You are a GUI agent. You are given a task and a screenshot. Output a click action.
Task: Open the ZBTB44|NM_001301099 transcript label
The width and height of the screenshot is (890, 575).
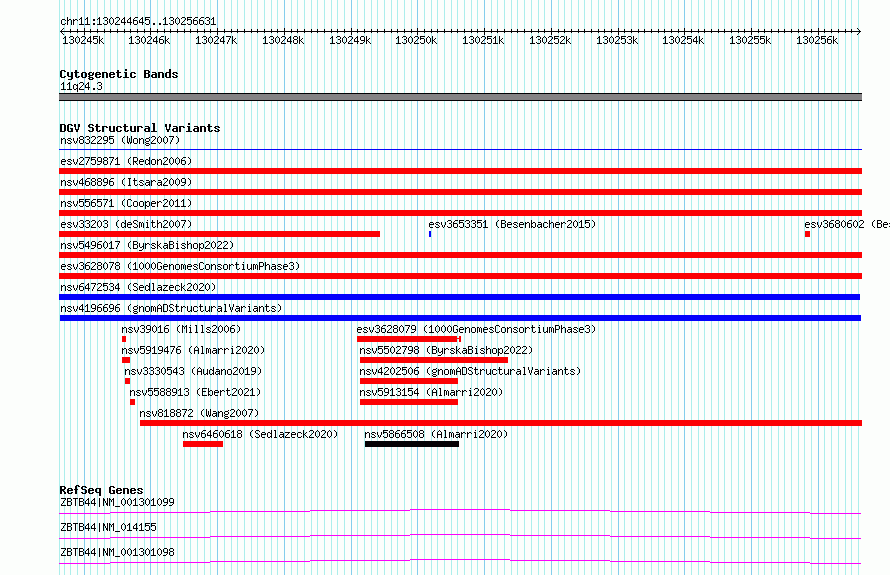[x=117, y=502]
